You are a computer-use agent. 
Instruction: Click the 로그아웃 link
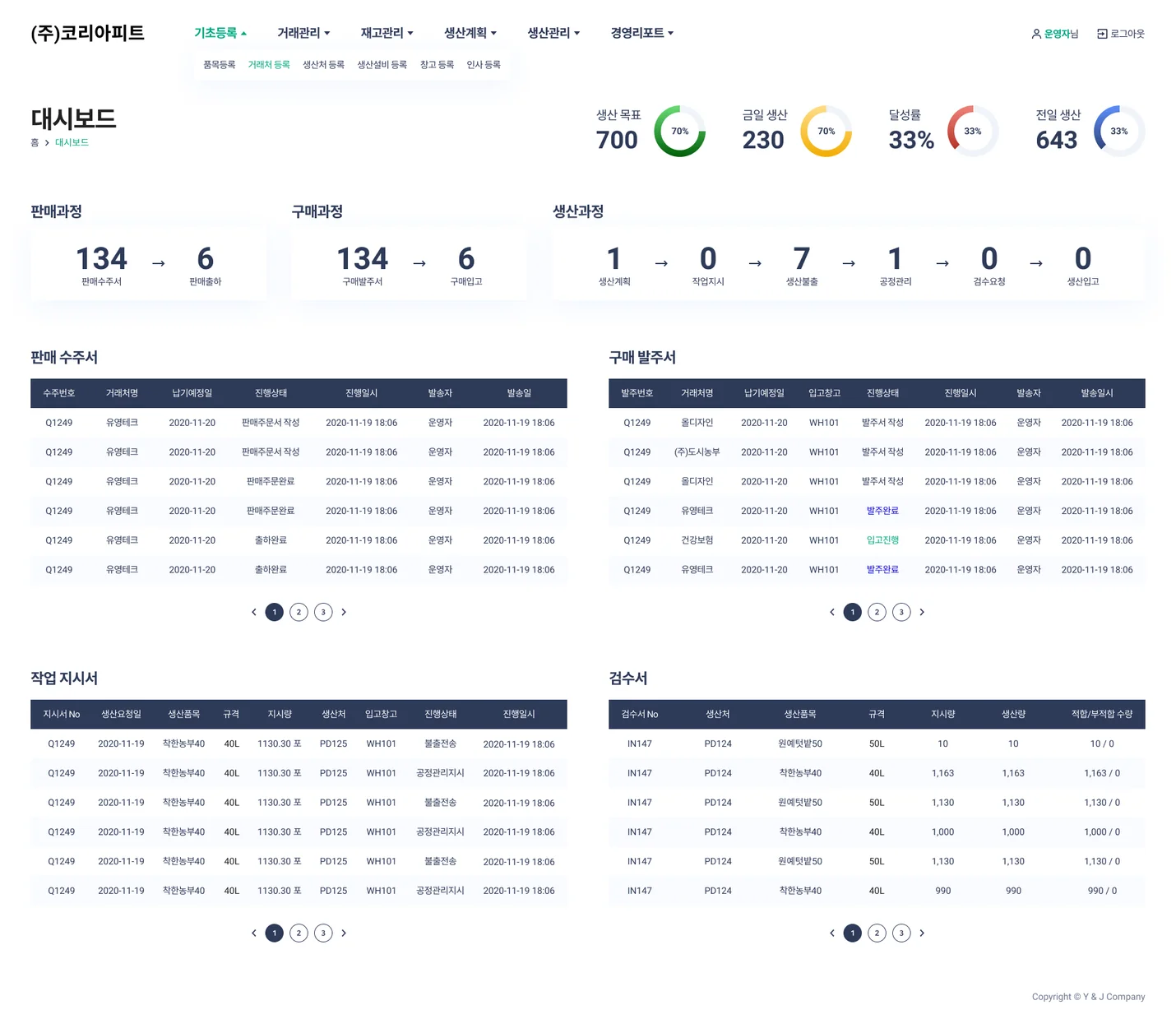click(x=1127, y=34)
